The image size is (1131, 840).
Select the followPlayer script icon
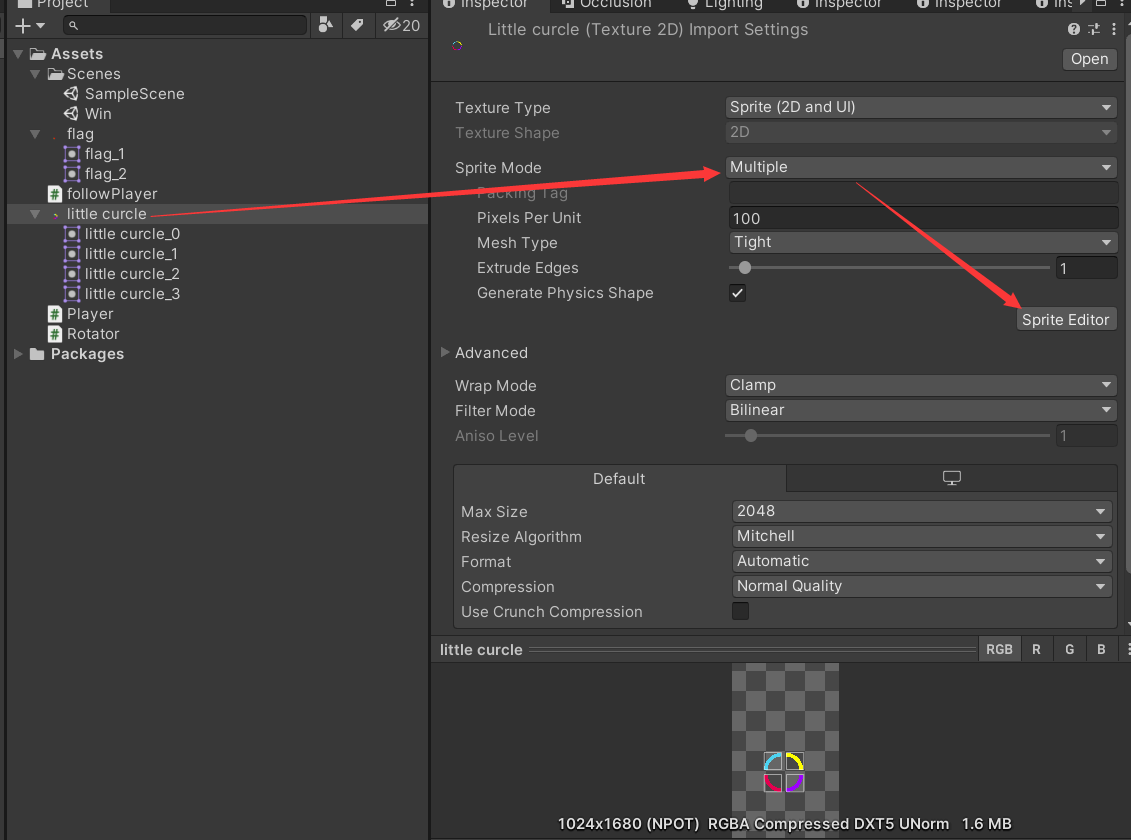55,193
